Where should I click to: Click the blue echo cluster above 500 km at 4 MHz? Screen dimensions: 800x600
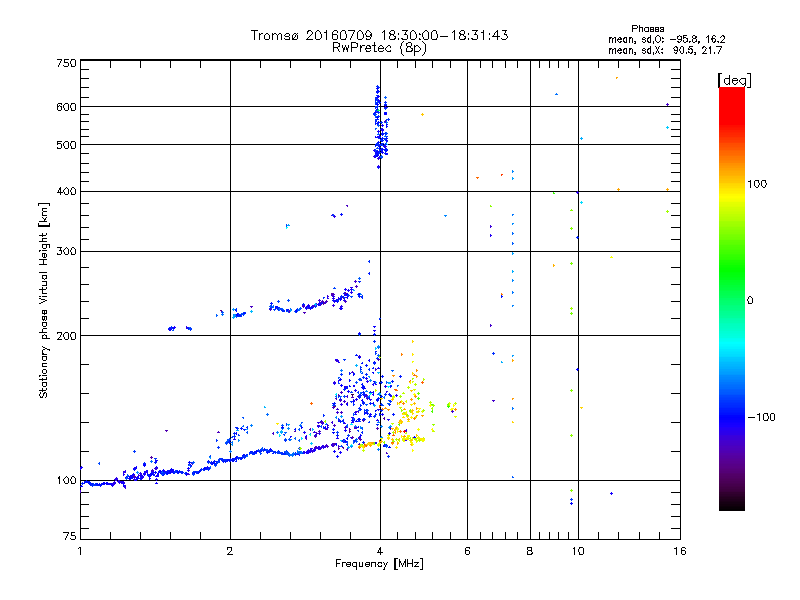point(381,128)
